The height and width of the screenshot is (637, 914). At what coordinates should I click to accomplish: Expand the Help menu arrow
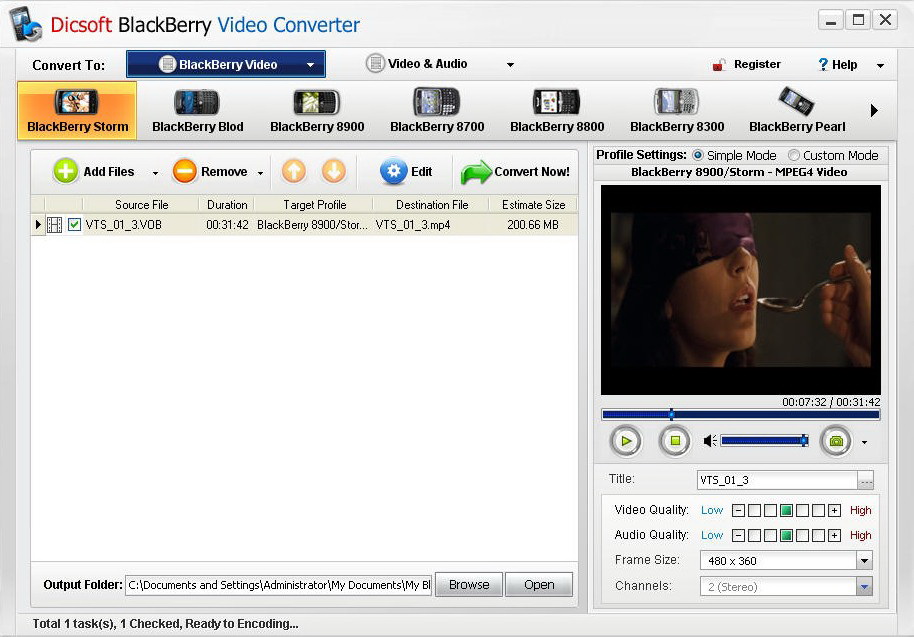880,66
